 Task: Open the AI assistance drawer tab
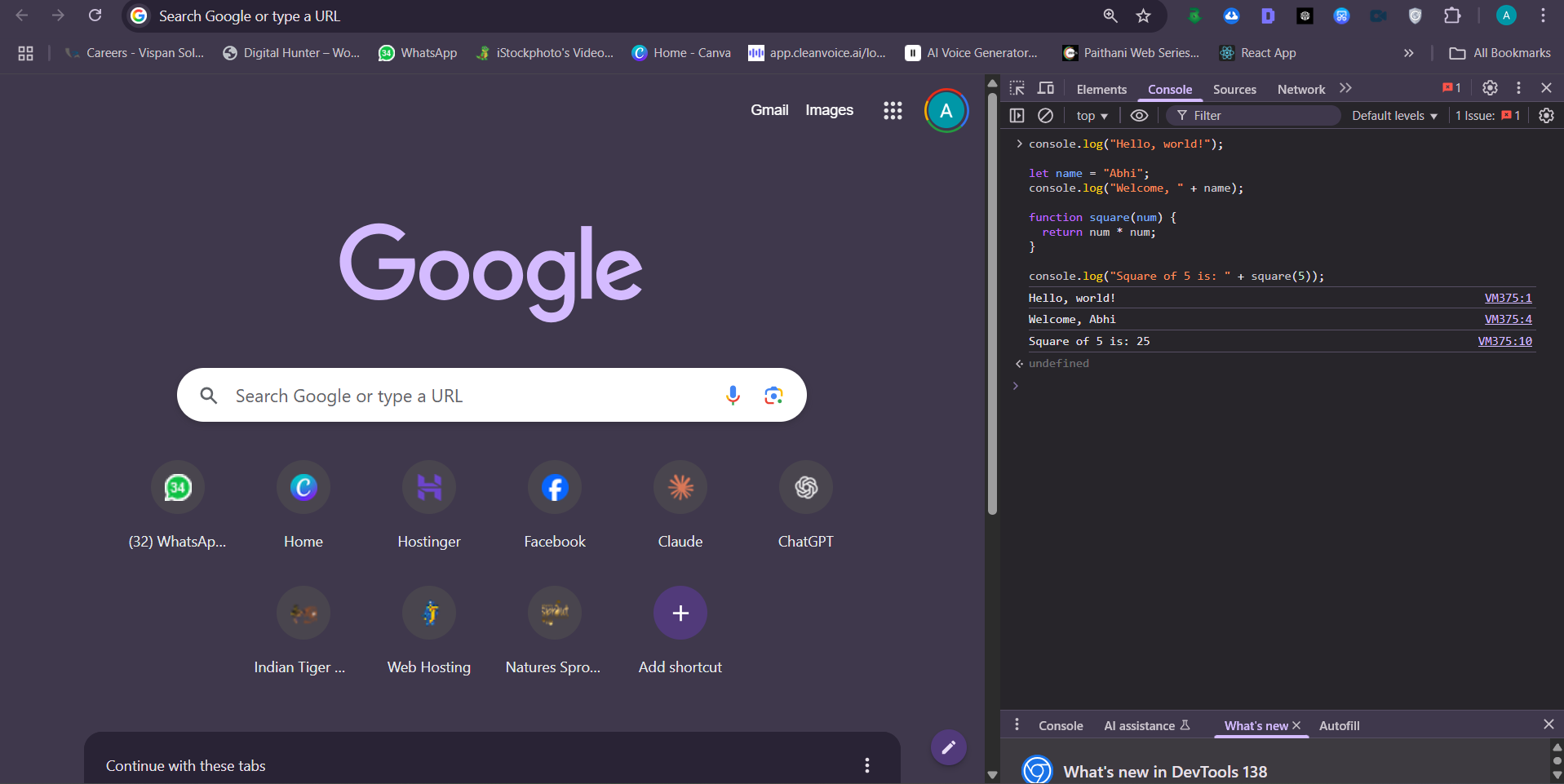(1141, 725)
